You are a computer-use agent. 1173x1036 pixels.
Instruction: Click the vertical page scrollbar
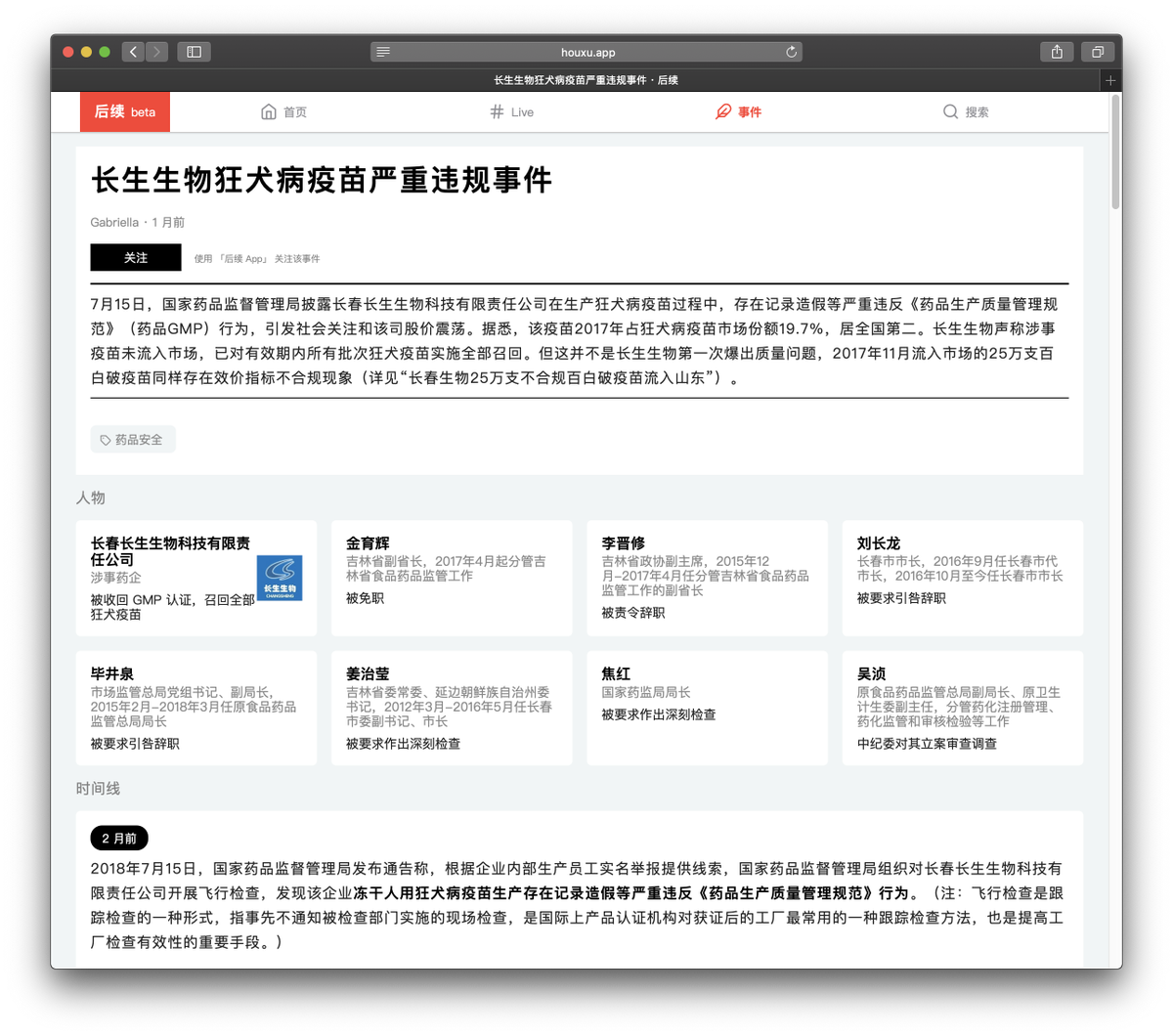pyautogui.click(x=1115, y=151)
